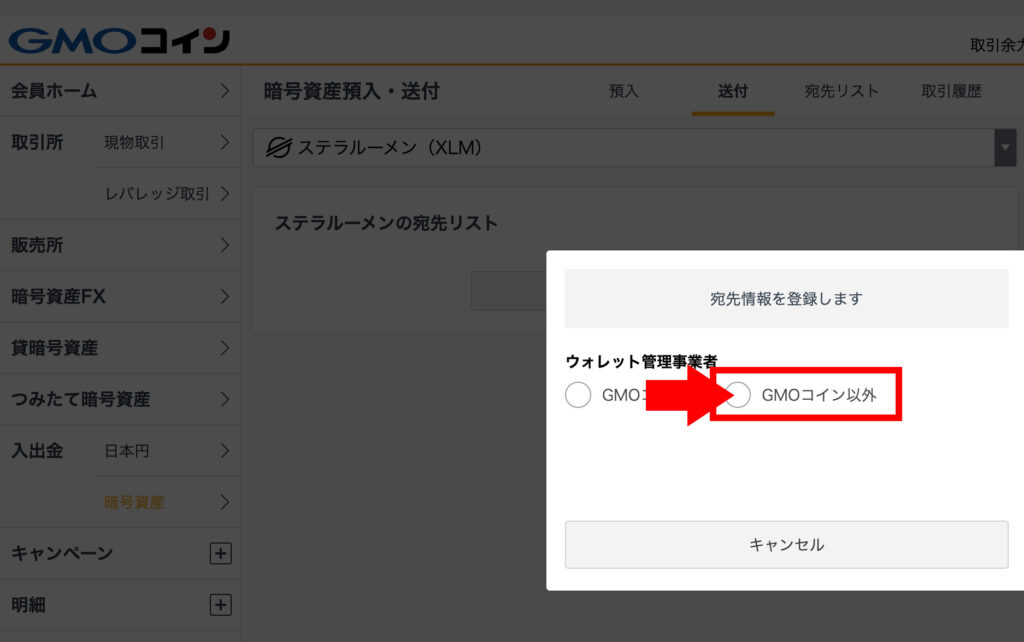Screen dimensions: 1024x642
Task: Click the キャンセル button
Action: click(x=786, y=545)
